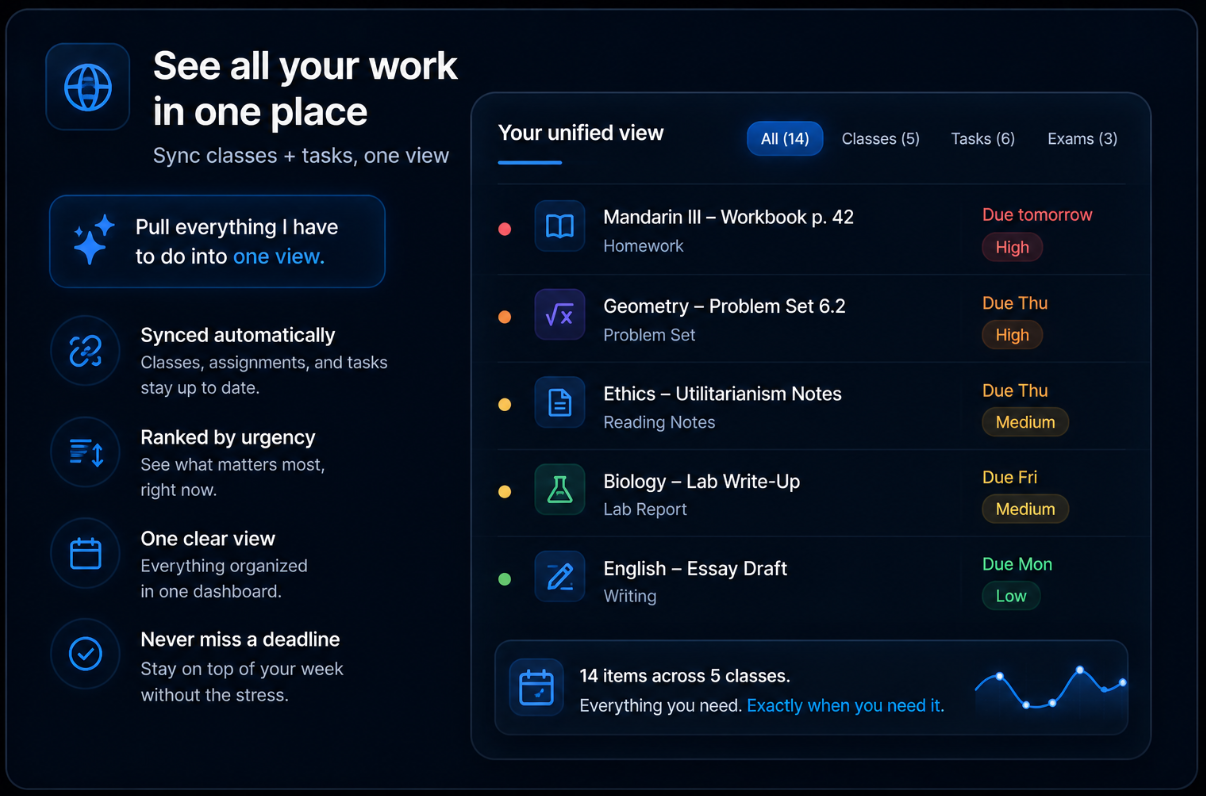The height and width of the screenshot is (796, 1206).
Task: Switch to the Classes (5) tab
Action: coord(881,139)
